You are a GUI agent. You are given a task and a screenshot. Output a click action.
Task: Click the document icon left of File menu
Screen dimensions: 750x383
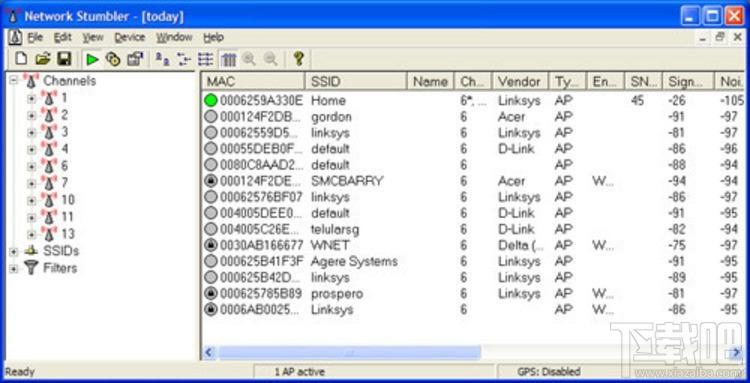point(15,37)
